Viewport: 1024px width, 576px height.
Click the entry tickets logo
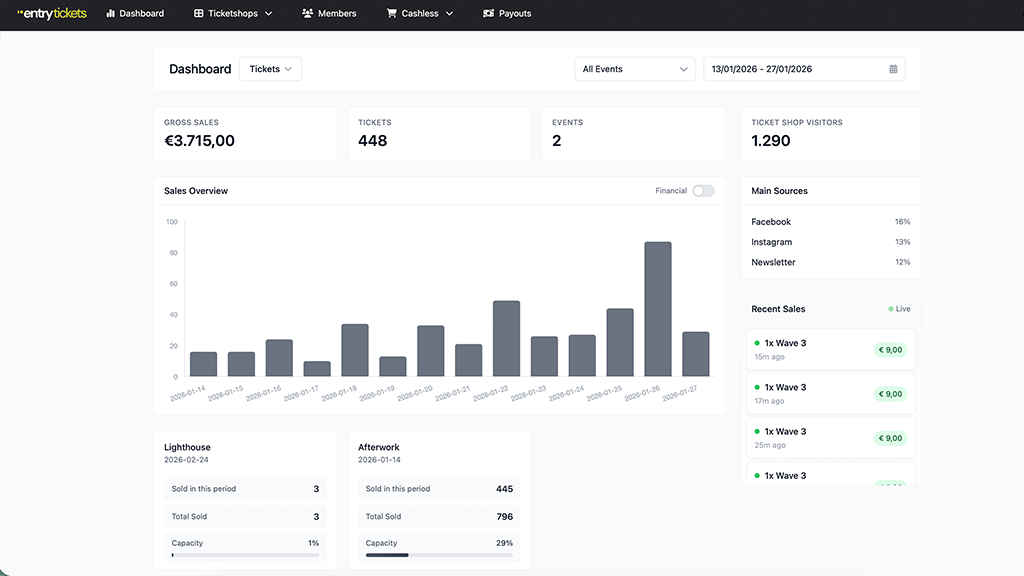[52, 14]
